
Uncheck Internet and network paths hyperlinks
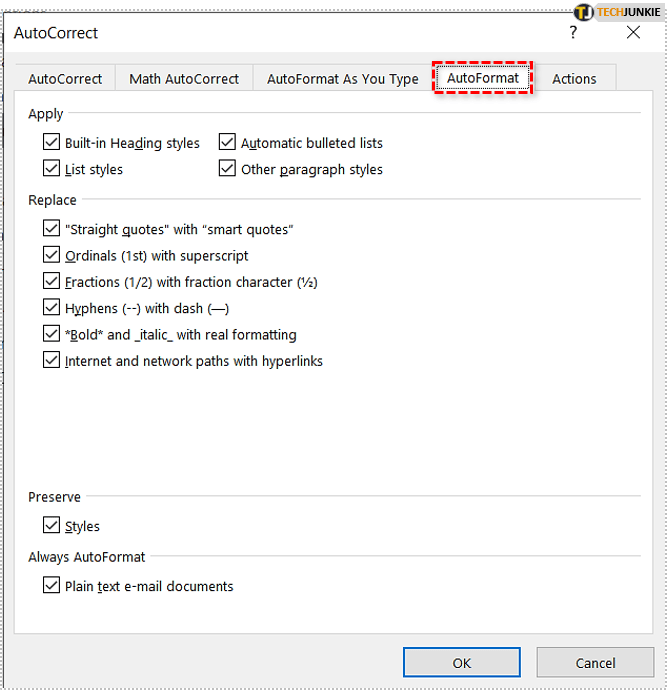(x=52, y=360)
